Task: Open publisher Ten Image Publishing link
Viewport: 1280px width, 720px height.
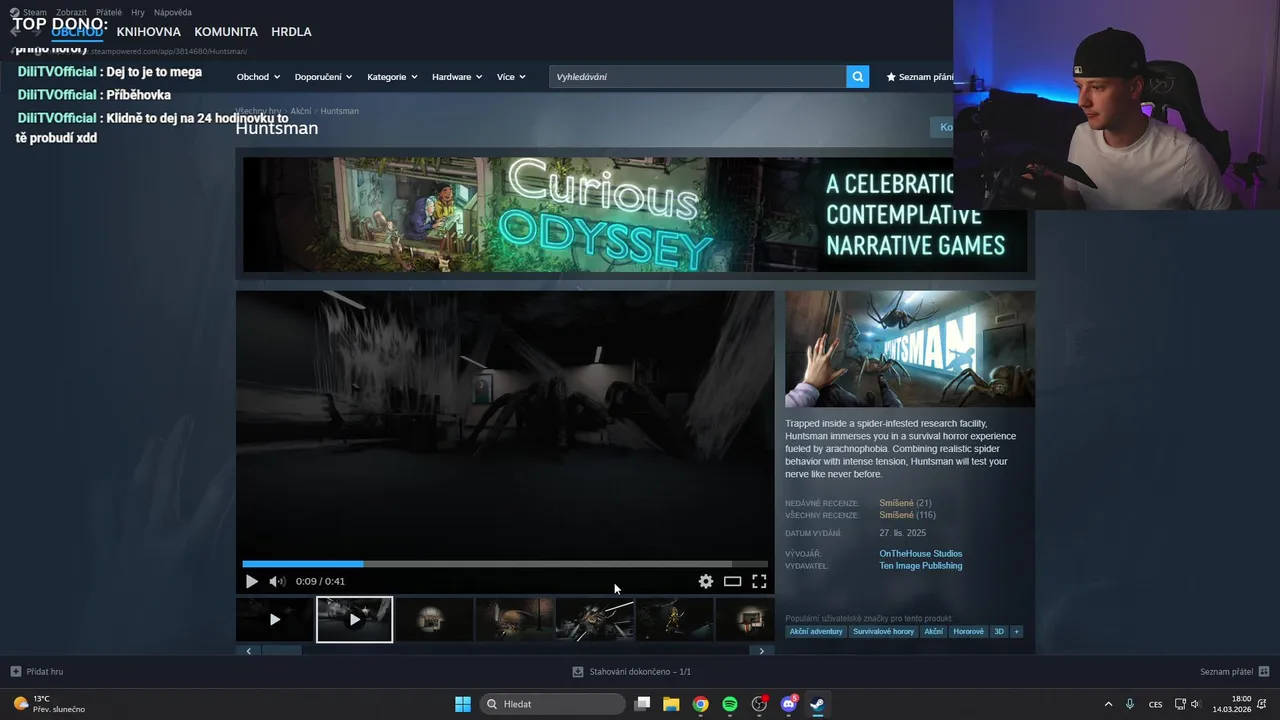Action: click(921, 566)
